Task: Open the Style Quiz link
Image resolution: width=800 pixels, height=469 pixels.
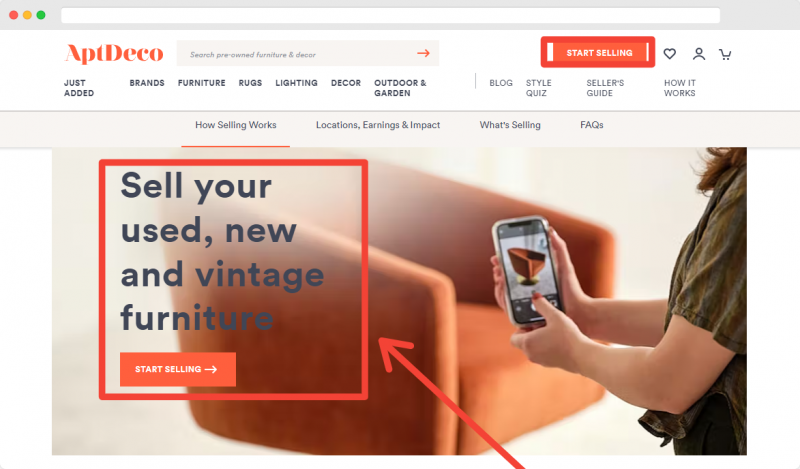Action: click(x=539, y=88)
